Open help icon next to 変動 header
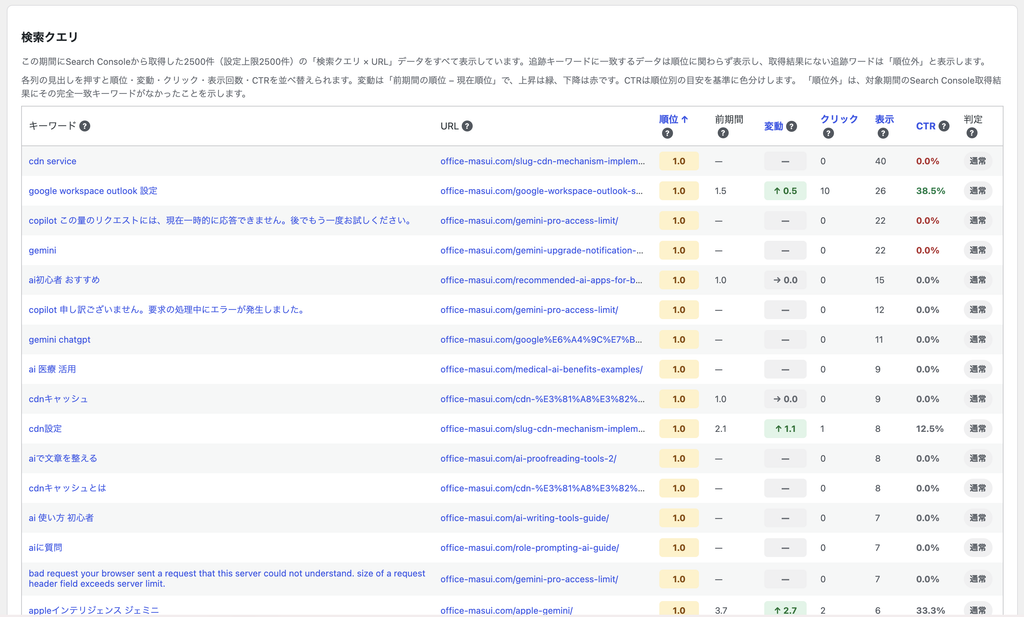The height and width of the screenshot is (617, 1024). point(792,126)
